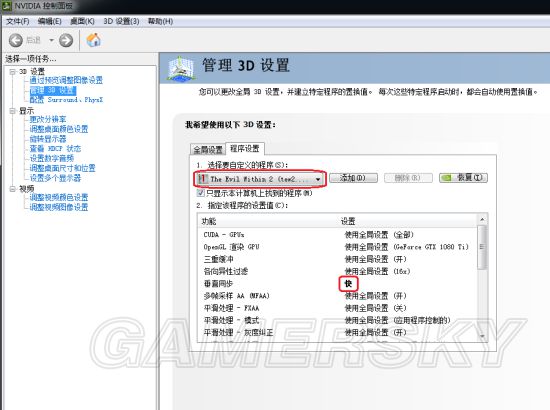Select the 垂直同步 setting value 快
The height and width of the screenshot is (410, 550).
[348, 284]
